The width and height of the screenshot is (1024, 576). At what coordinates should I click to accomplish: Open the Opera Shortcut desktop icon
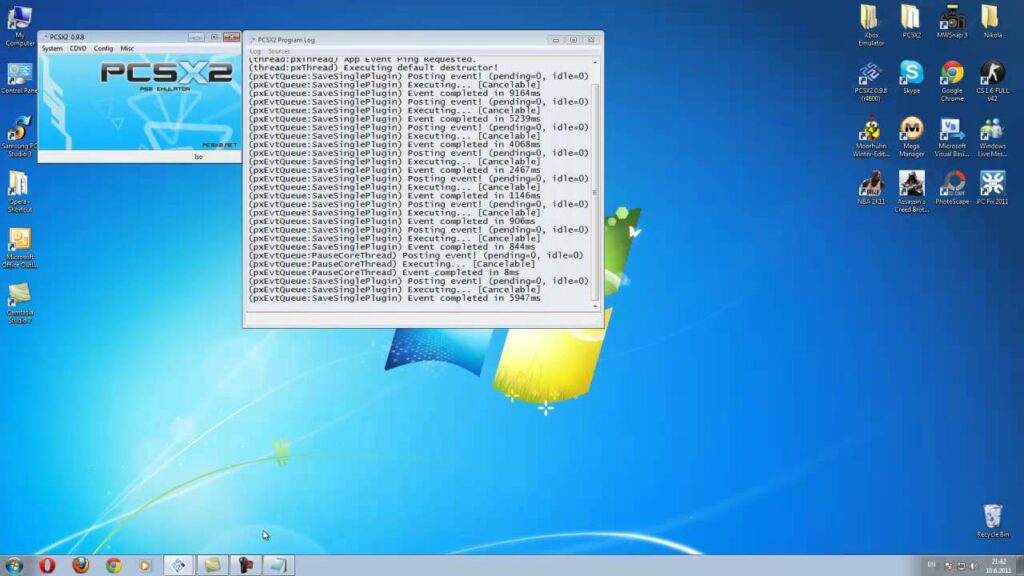click(19, 191)
